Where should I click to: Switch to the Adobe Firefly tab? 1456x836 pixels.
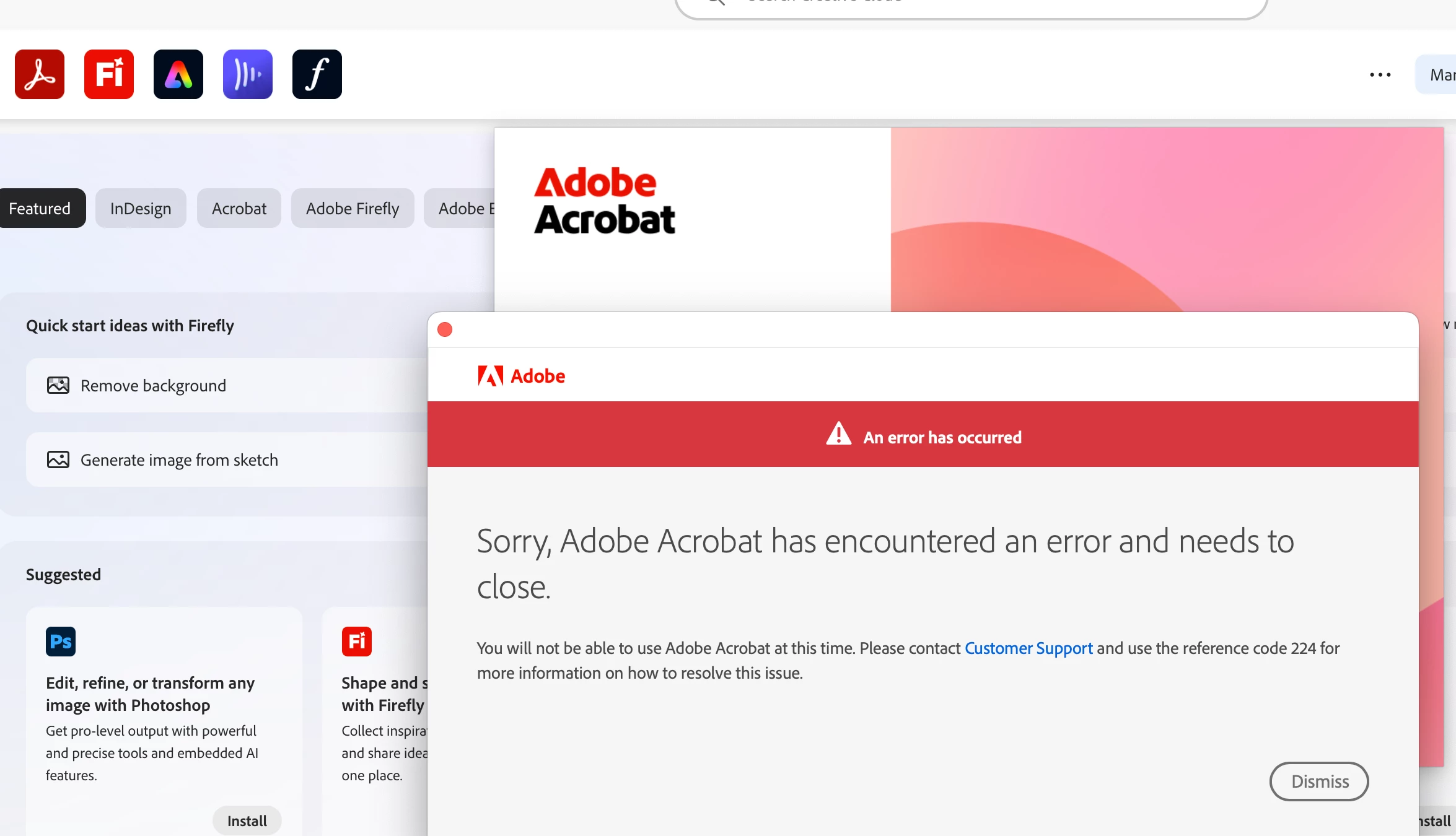(353, 208)
